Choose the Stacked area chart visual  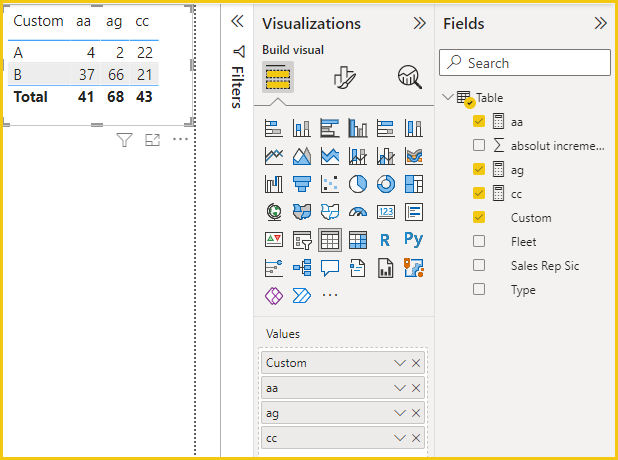click(330, 156)
